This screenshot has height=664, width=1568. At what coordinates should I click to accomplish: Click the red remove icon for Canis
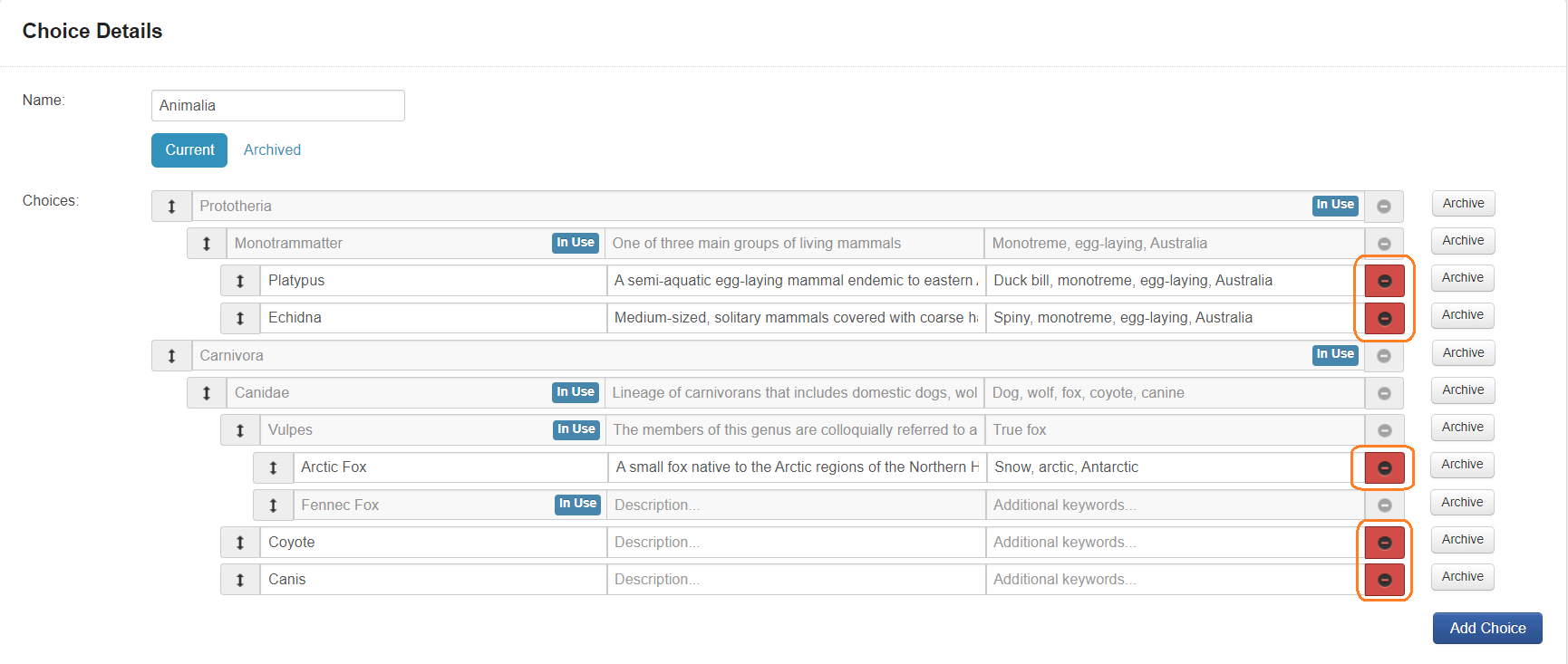[1384, 580]
